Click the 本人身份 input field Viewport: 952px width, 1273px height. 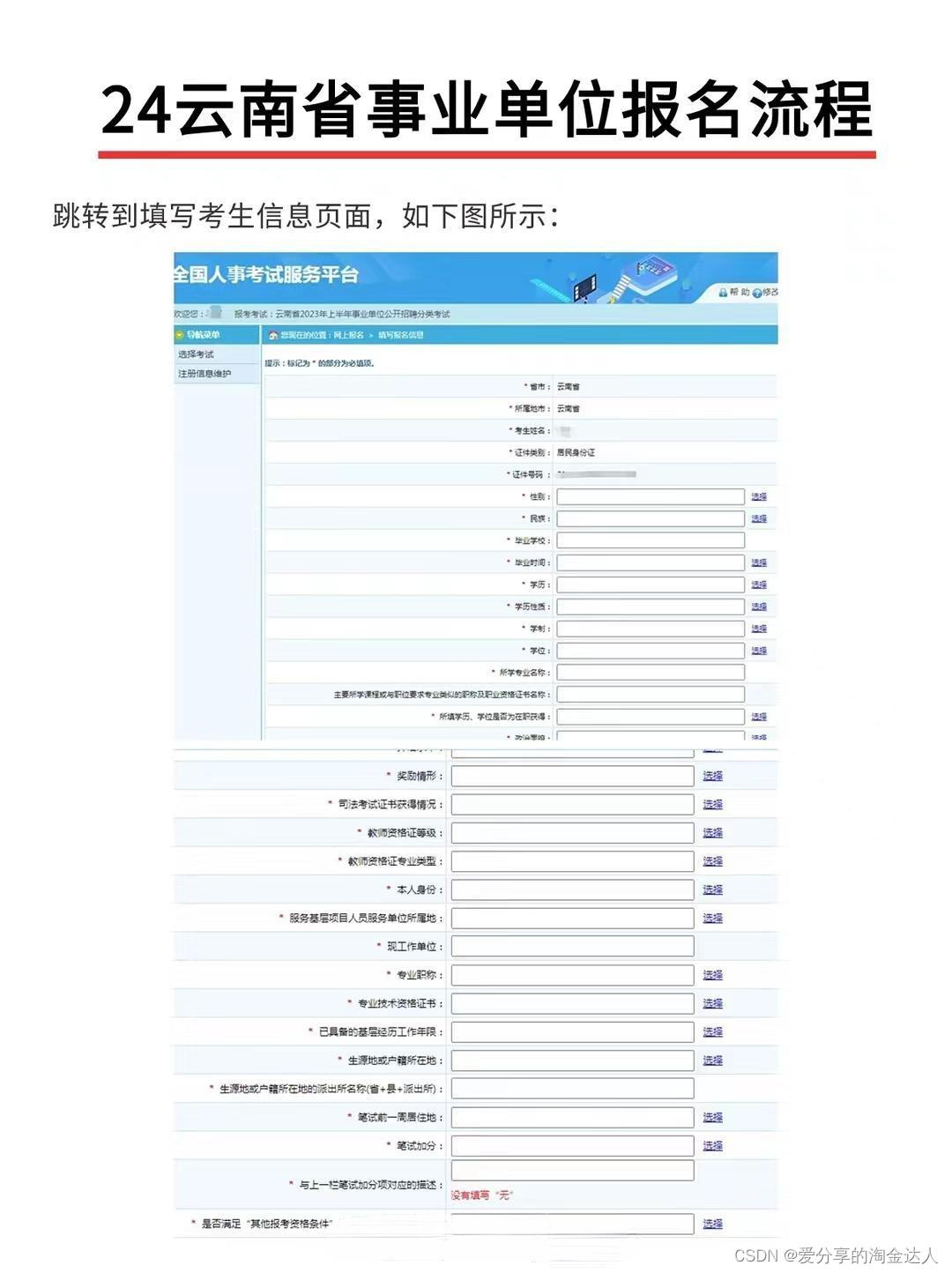[573, 890]
